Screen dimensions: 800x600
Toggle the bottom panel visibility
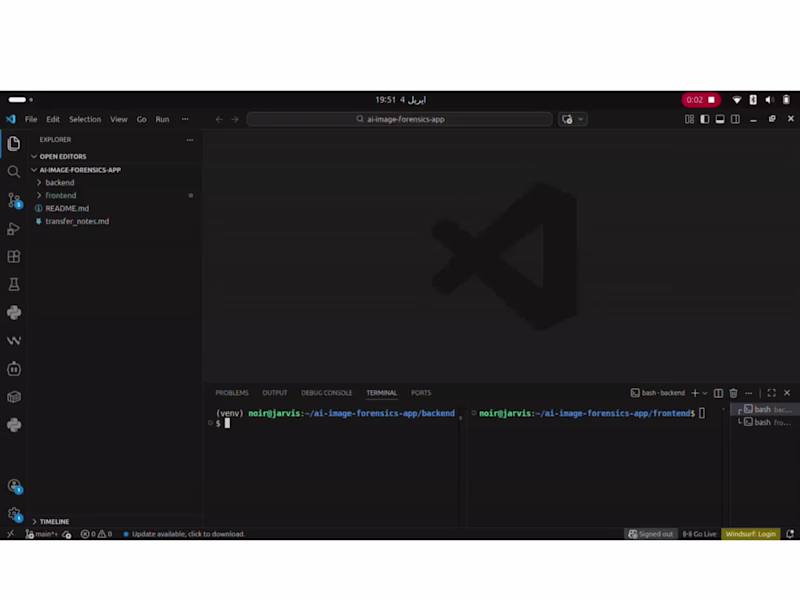click(x=720, y=119)
